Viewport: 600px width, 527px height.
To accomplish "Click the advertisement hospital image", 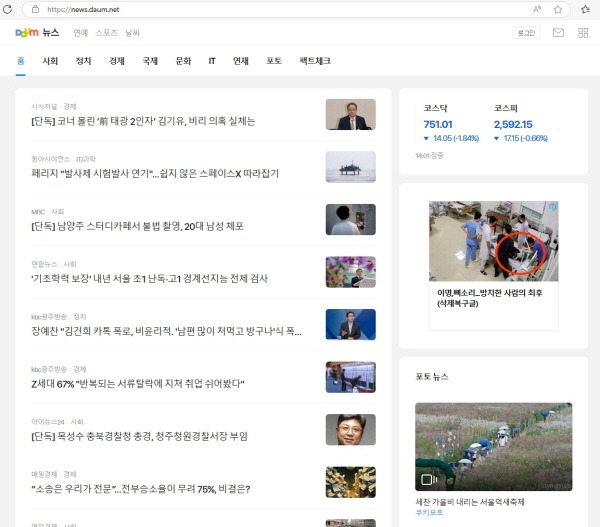I will [493, 241].
